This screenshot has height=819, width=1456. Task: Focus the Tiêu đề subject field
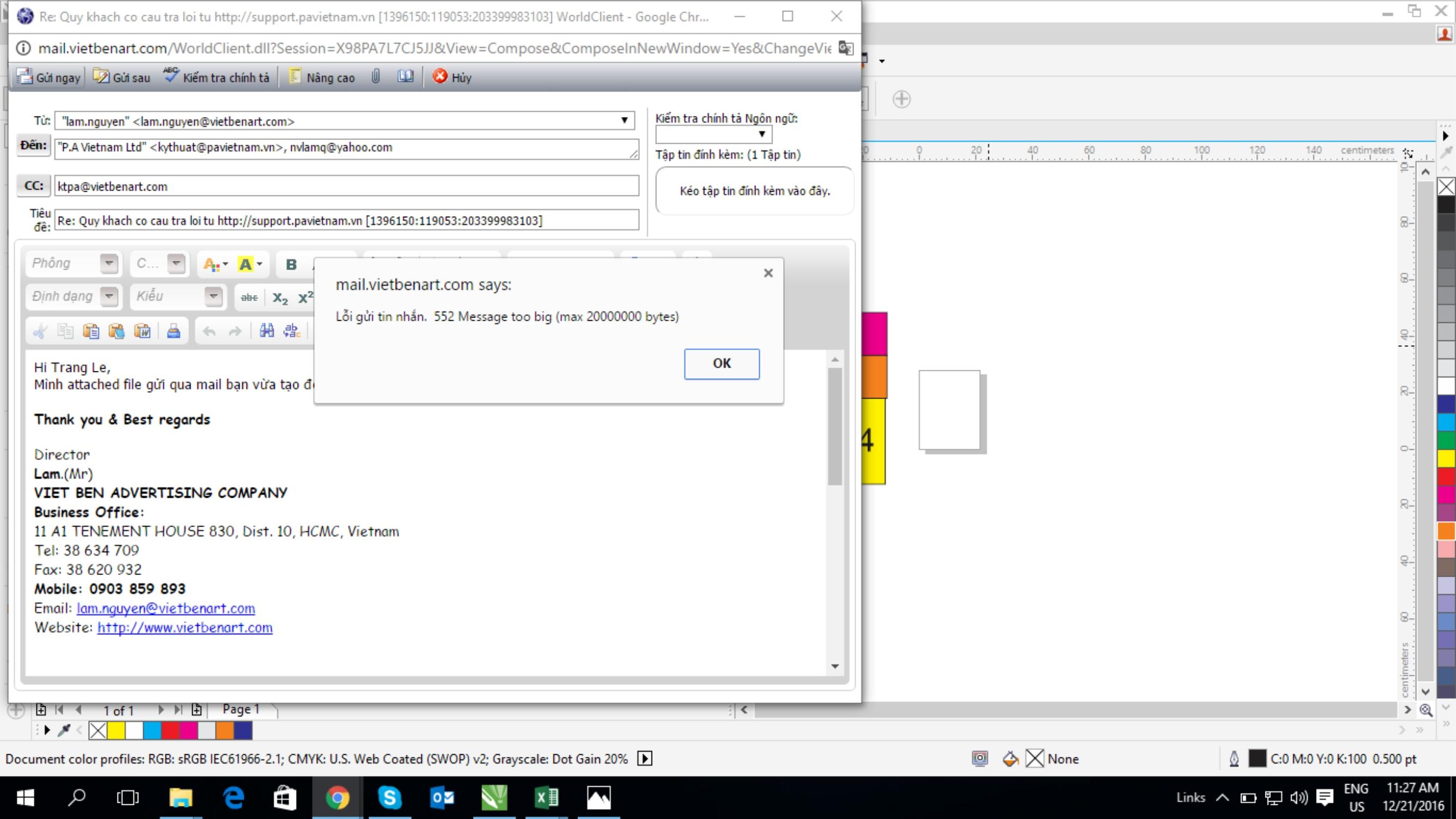[x=347, y=221]
